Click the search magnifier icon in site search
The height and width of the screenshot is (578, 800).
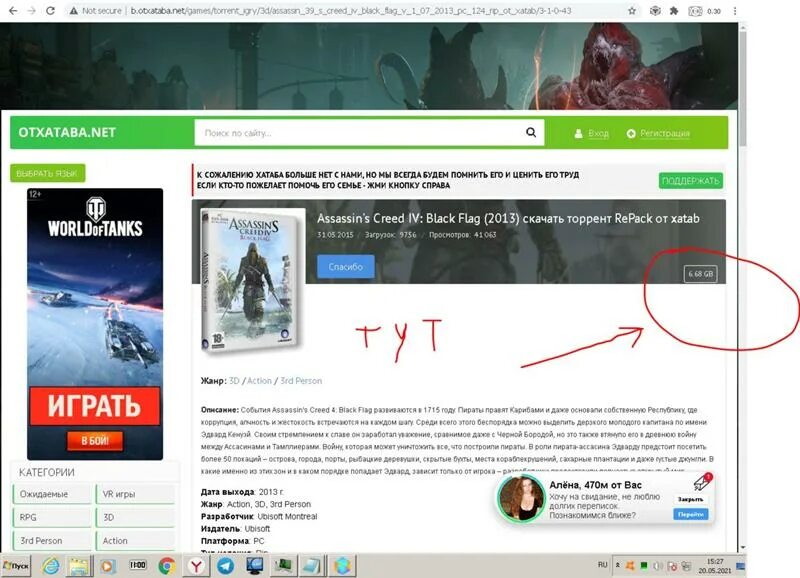(531, 133)
